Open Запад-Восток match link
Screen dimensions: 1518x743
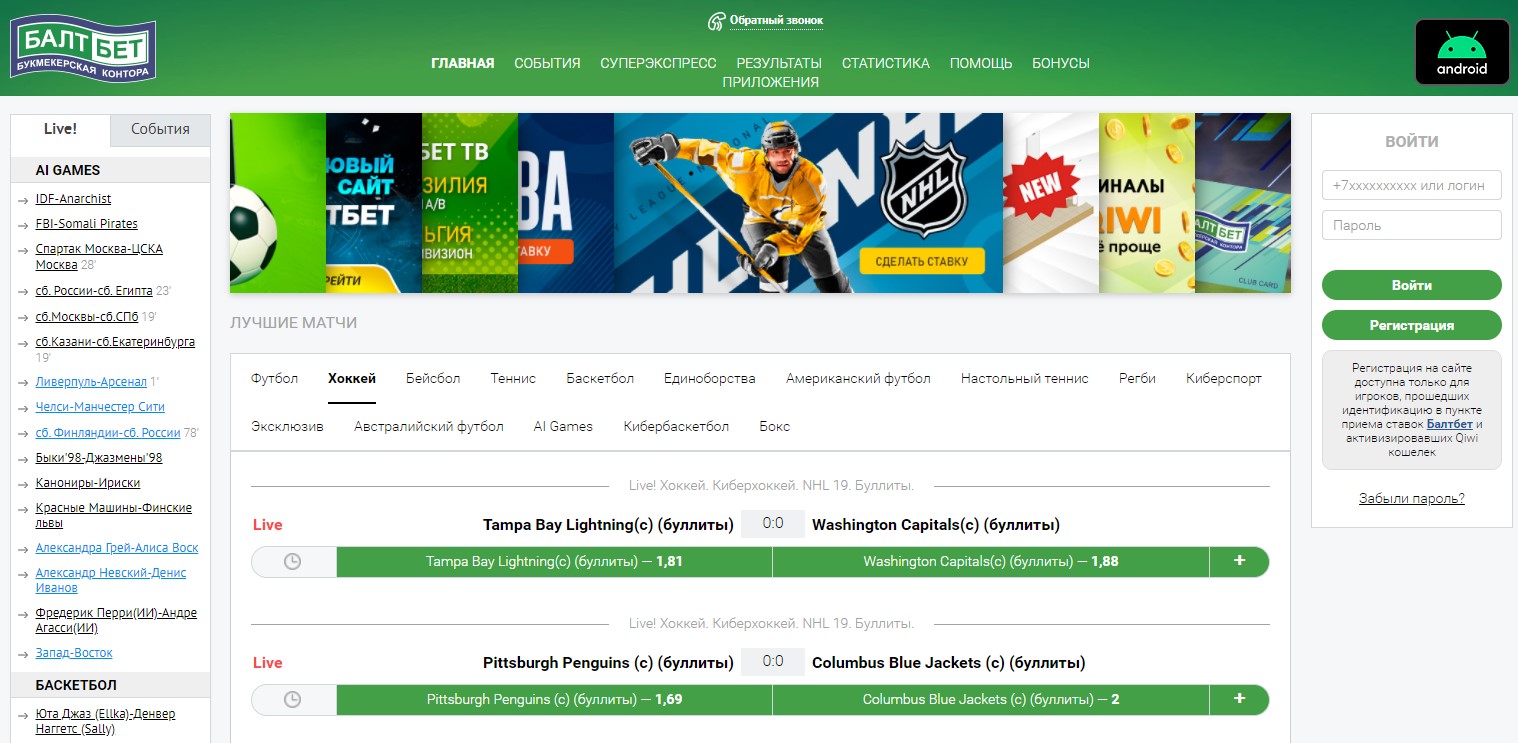click(x=74, y=653)
